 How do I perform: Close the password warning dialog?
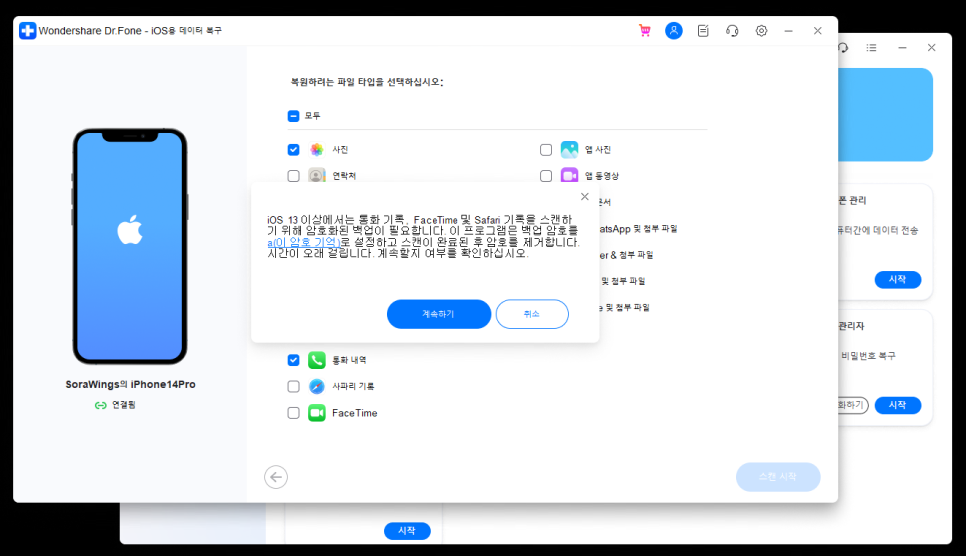coord(585,197)
